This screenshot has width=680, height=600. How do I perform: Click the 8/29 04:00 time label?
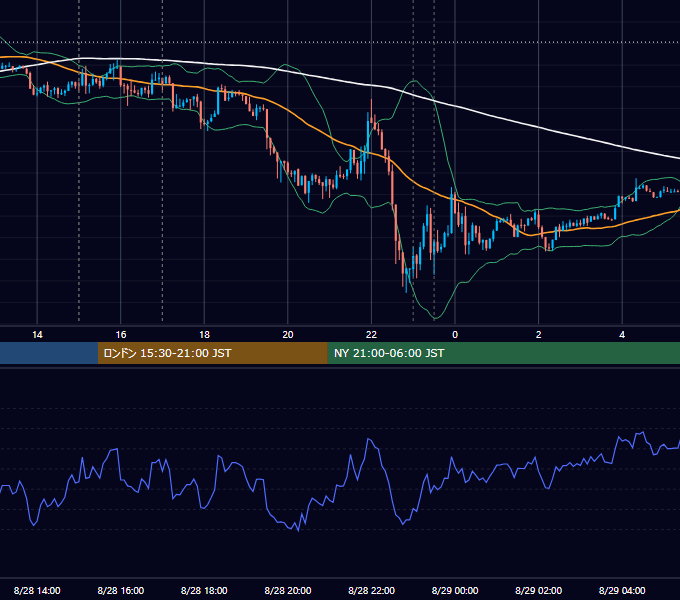pyautogui.click(x=622, y=590)
